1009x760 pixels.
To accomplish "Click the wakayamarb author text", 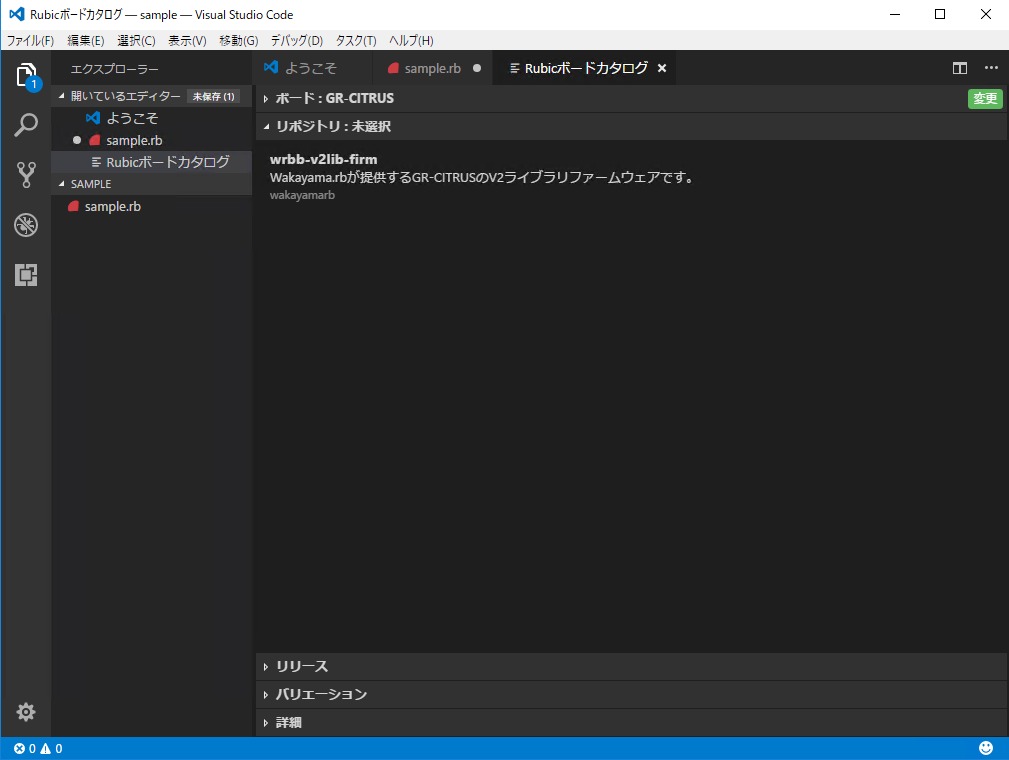I will 302,195.
